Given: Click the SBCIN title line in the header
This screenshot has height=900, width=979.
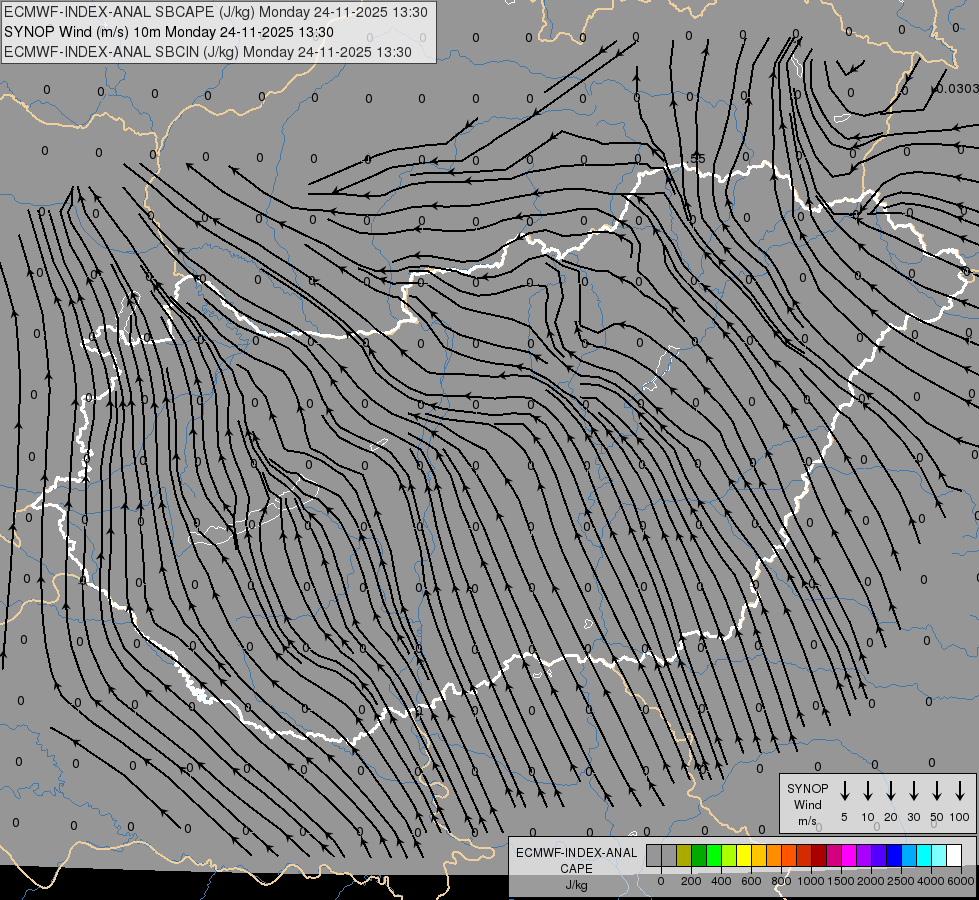Looking at the screenshot, I should coord(207,52).
